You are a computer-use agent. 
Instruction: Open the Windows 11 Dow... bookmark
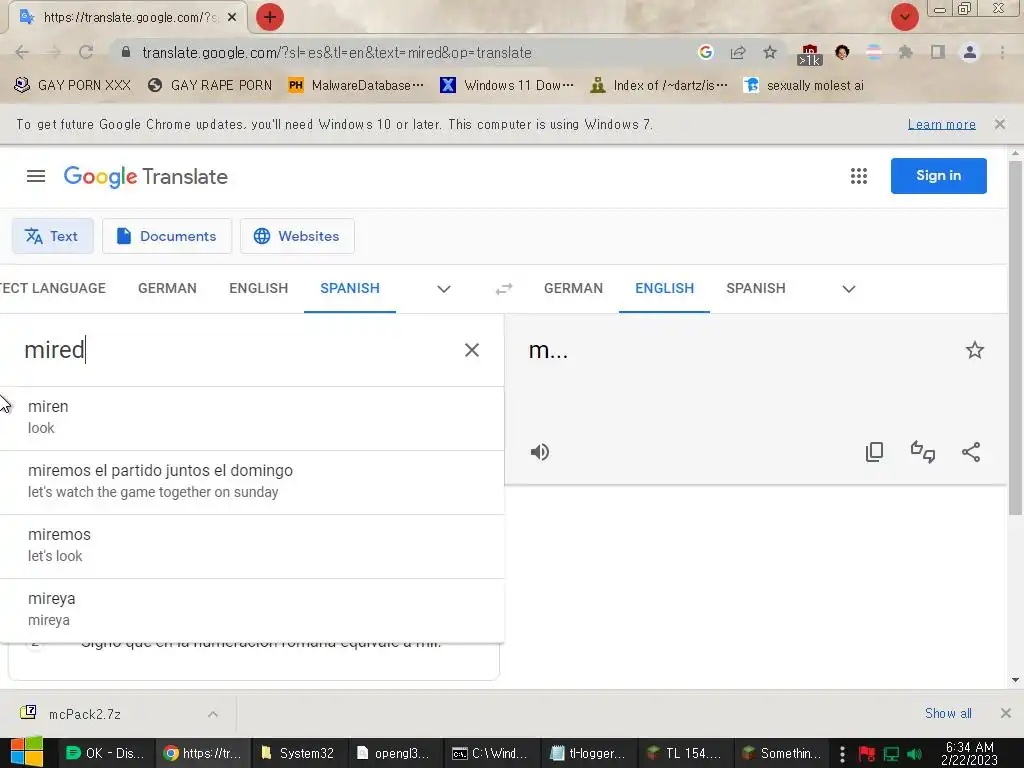pos(507,85)
